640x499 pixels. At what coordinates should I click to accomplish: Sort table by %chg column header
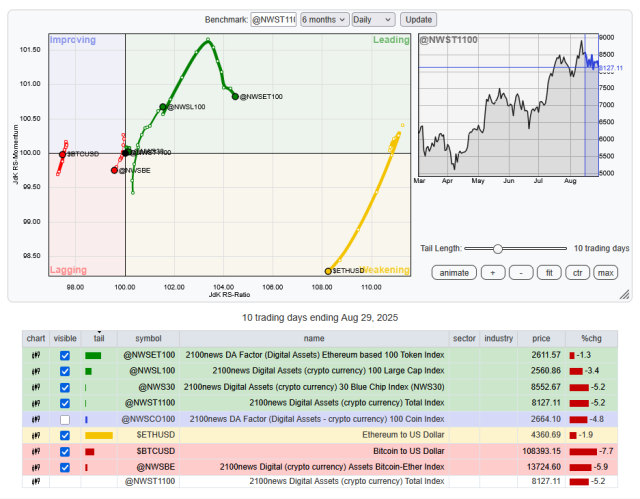[591, 338]
